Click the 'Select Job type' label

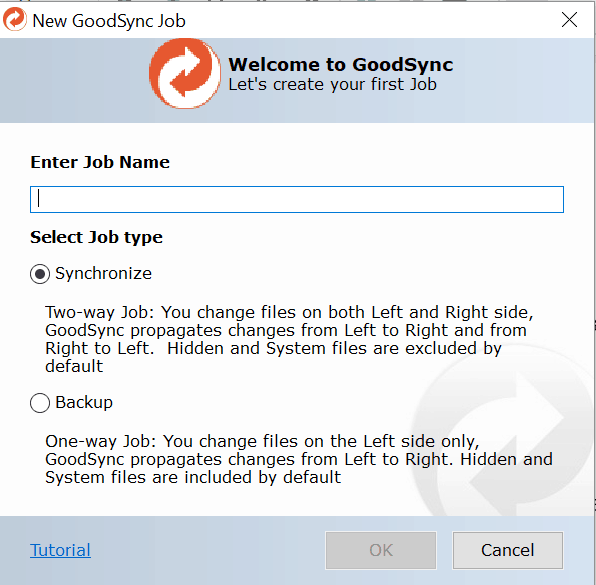(x=97, y=237)
